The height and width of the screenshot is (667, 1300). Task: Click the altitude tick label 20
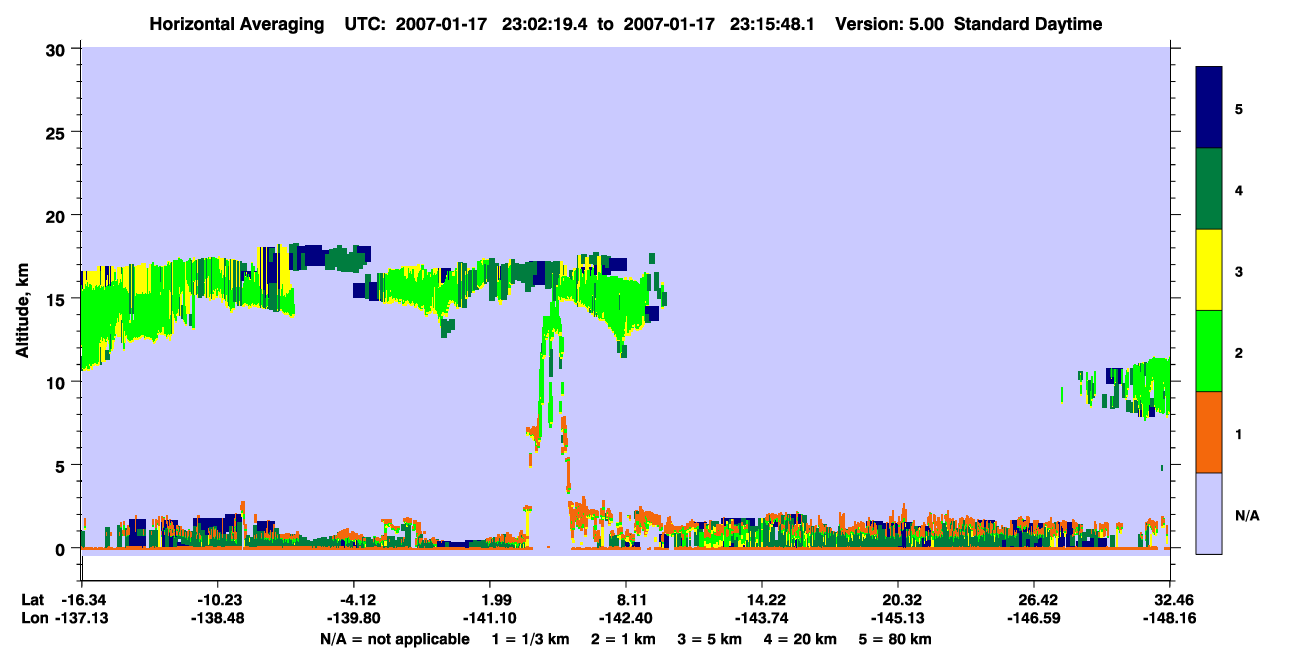(x=56, y=216)
